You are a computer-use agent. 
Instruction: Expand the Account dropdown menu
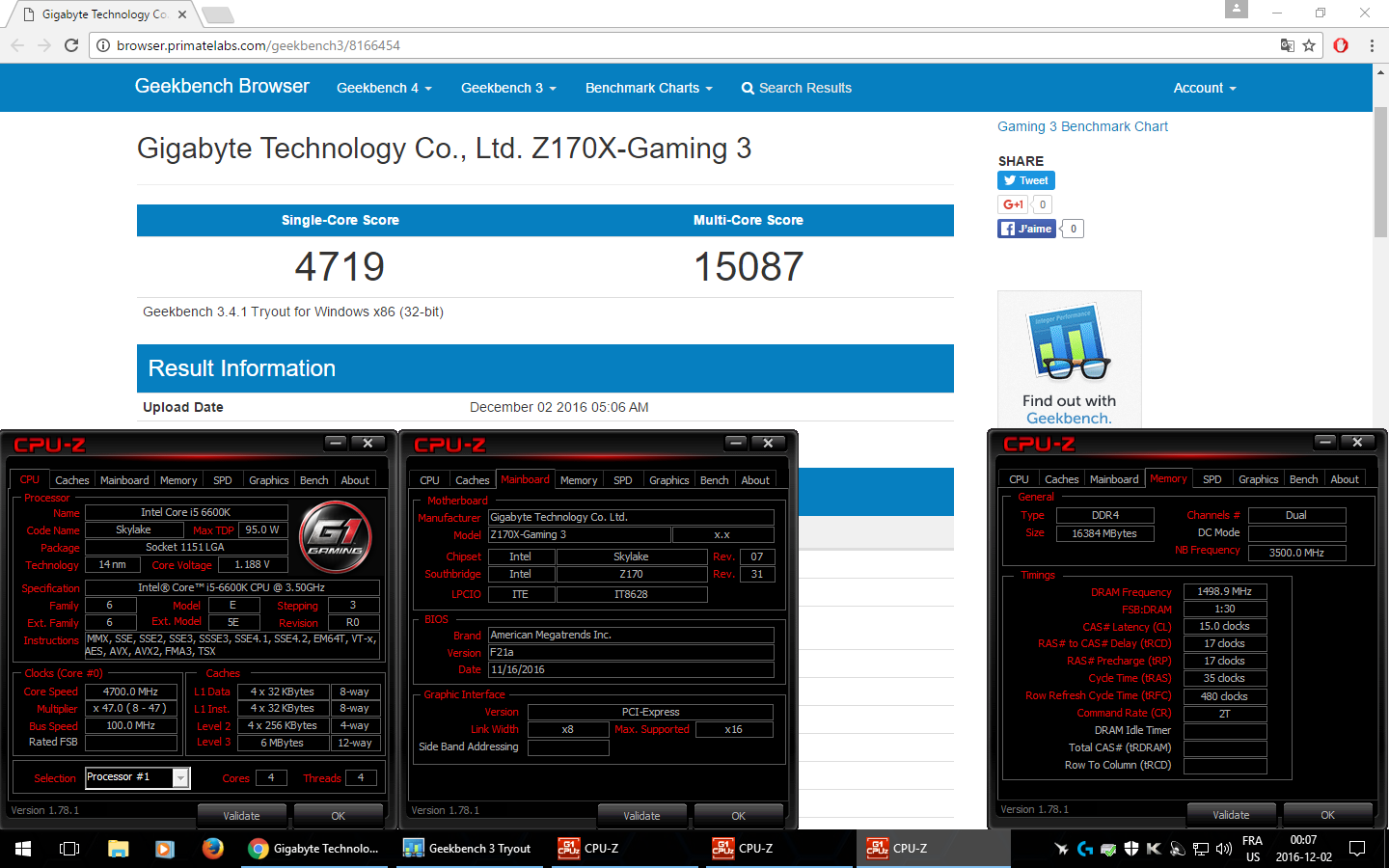[x=1205, y=88]
